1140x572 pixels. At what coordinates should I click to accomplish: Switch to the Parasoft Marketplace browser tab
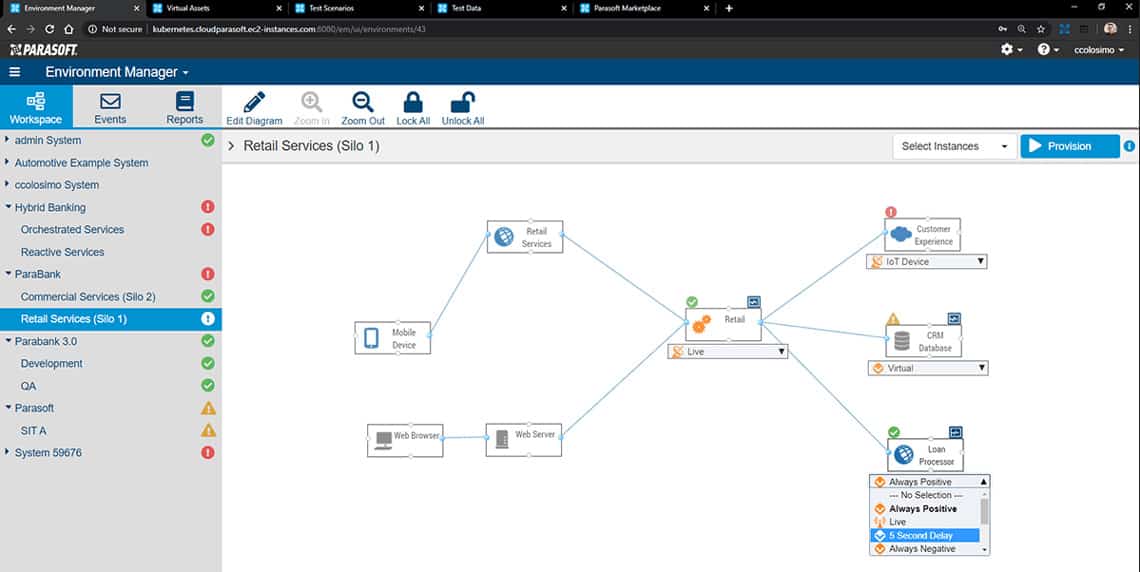click(x=644, y=8)
